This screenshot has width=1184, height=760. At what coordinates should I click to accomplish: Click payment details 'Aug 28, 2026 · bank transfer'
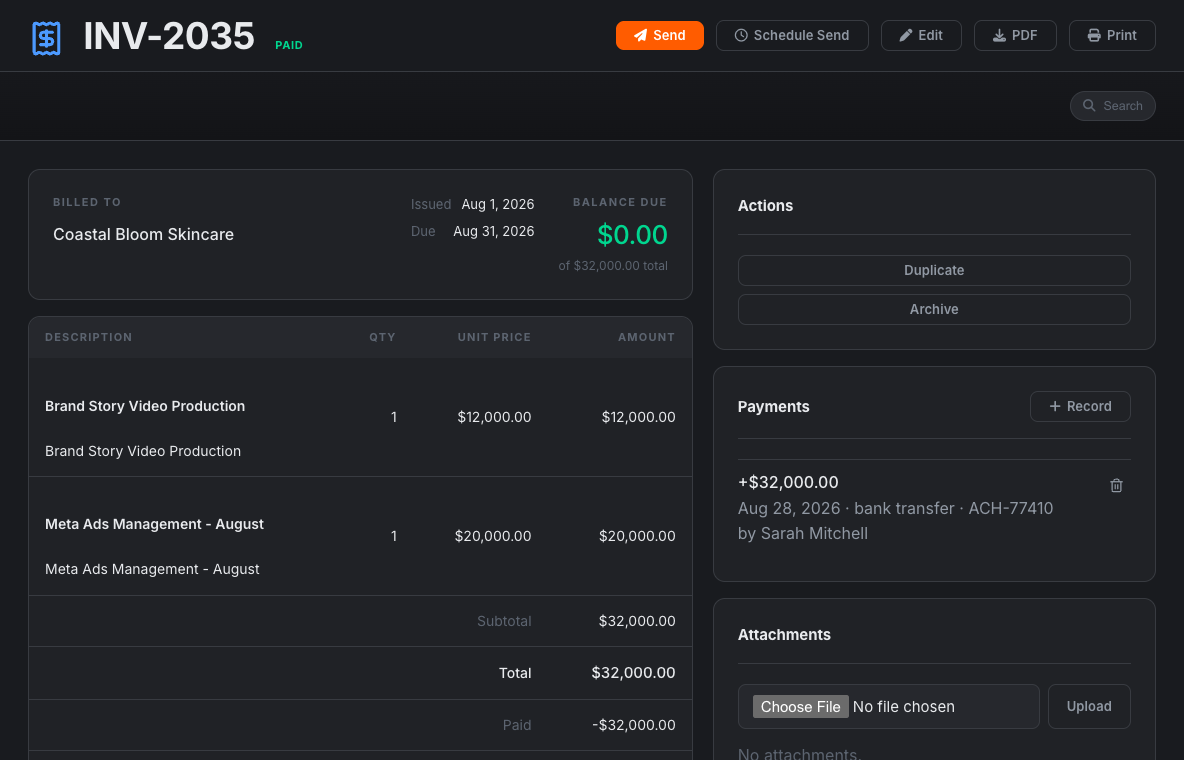(846, 508)
